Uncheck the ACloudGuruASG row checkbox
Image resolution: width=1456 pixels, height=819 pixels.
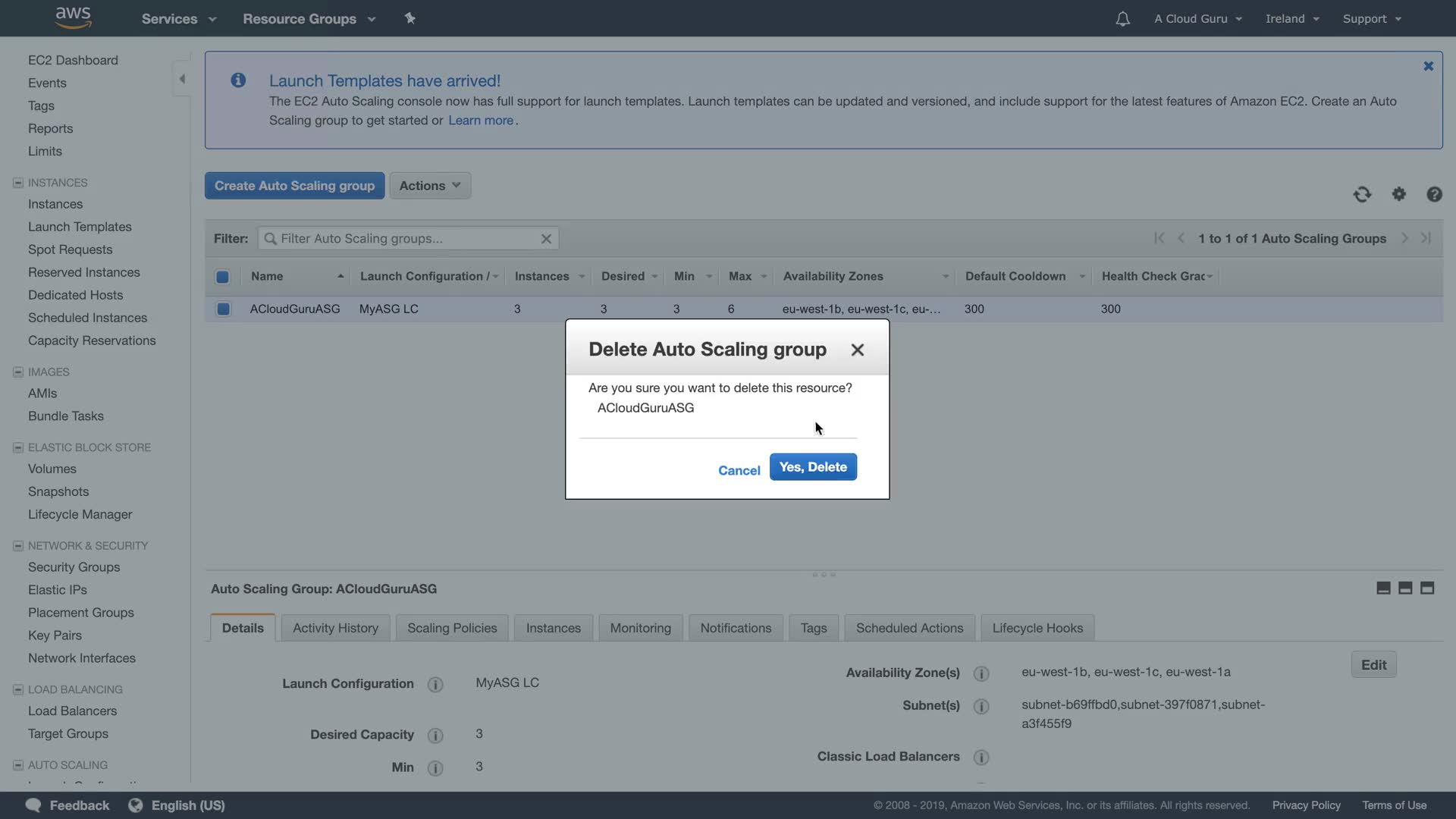point(223,309)
